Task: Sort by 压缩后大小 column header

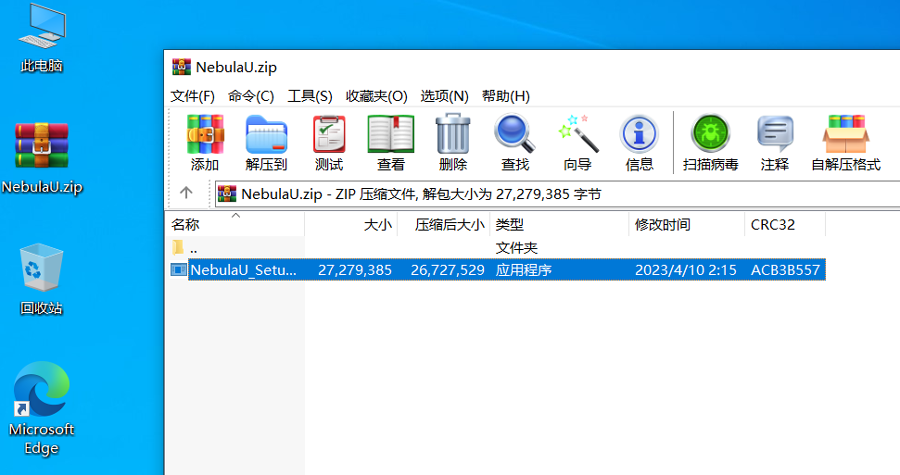Action: coord(444,224)
